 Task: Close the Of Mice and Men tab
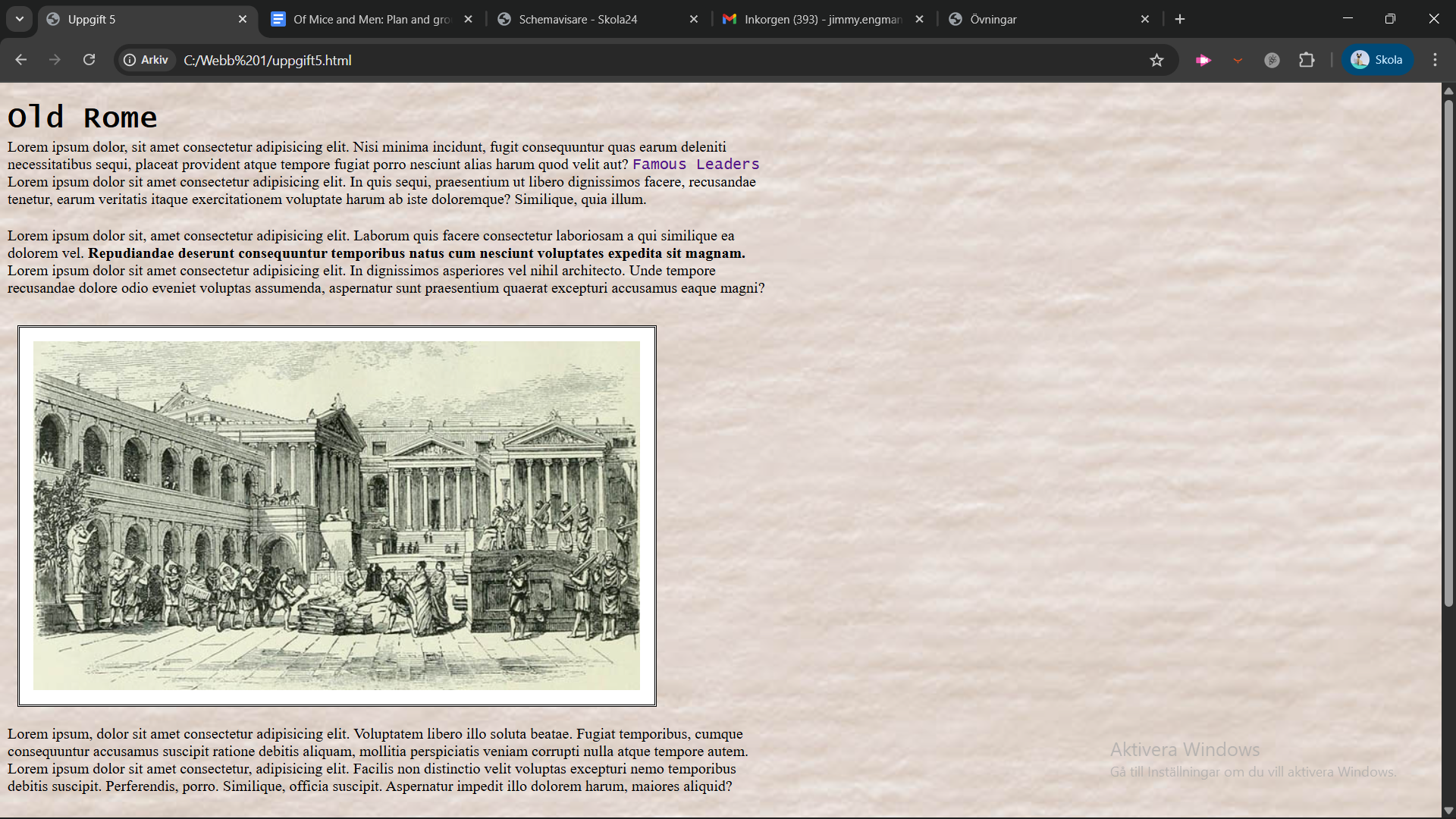tap(468, 19)
